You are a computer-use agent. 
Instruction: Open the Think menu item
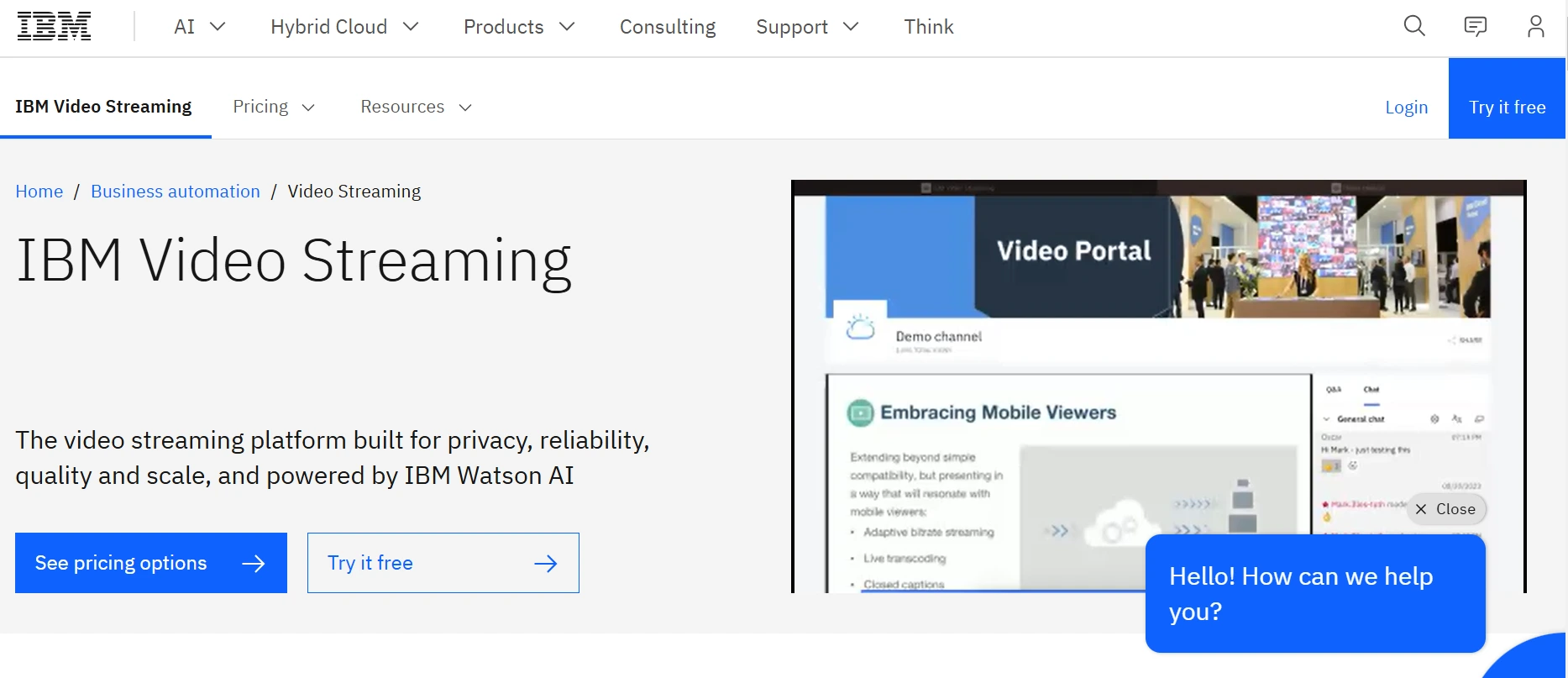[x=929, y=27]
